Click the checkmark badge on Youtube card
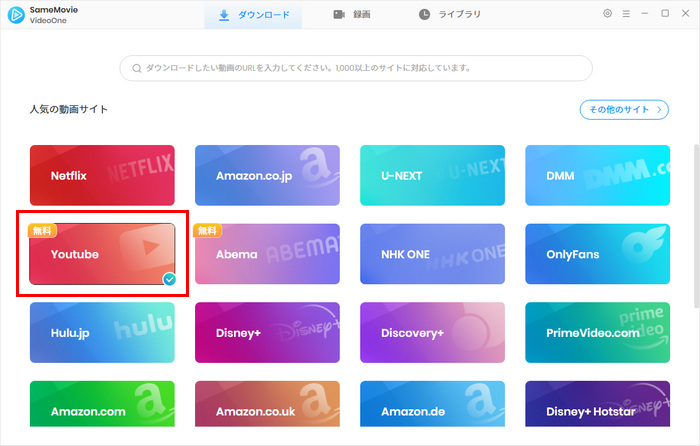Viewport: 700px width, 446px height. tap(169, 279)
